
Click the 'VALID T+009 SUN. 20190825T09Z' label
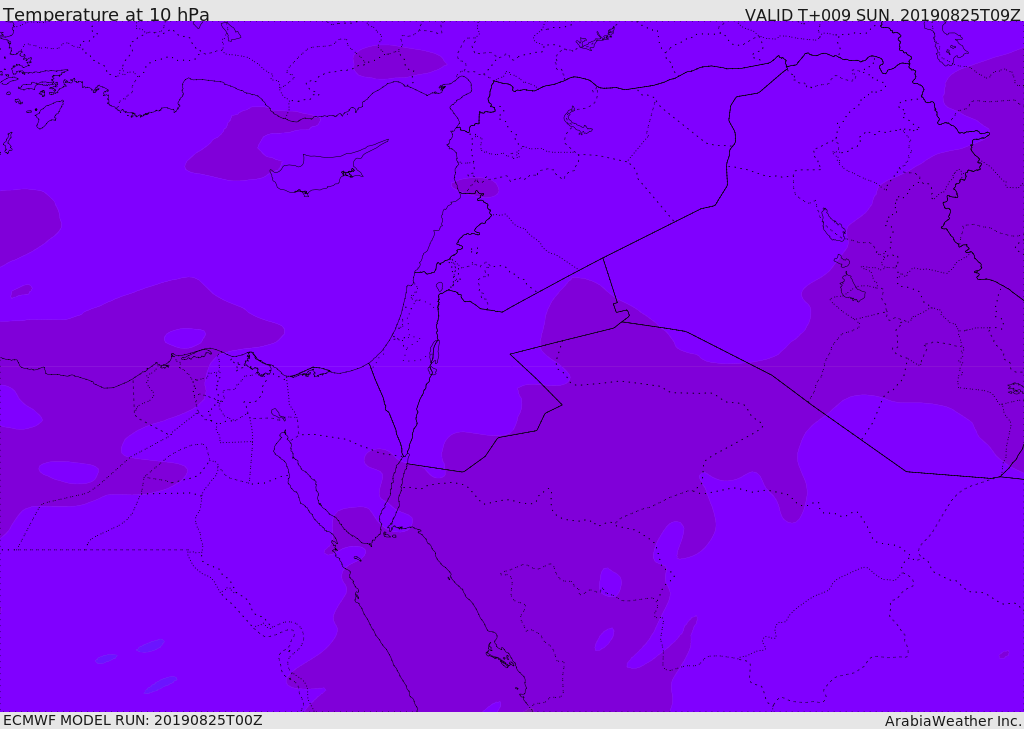coord(882,14)
